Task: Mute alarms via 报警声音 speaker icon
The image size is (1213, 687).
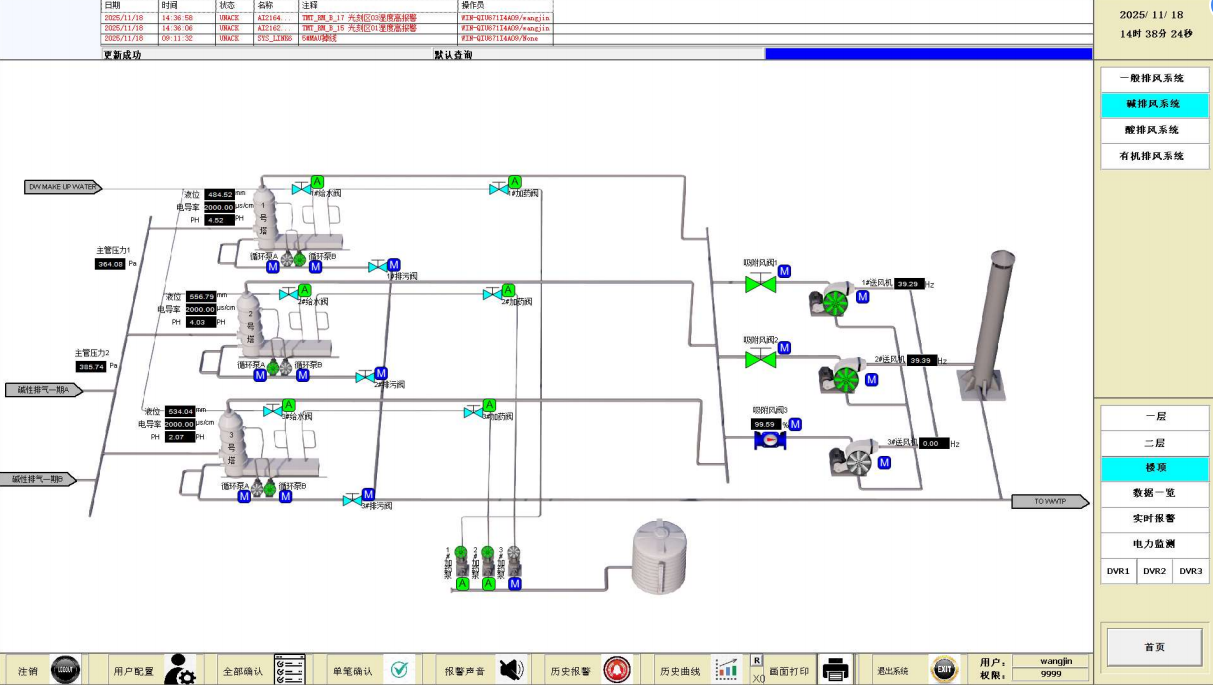Action: point(511,670)
